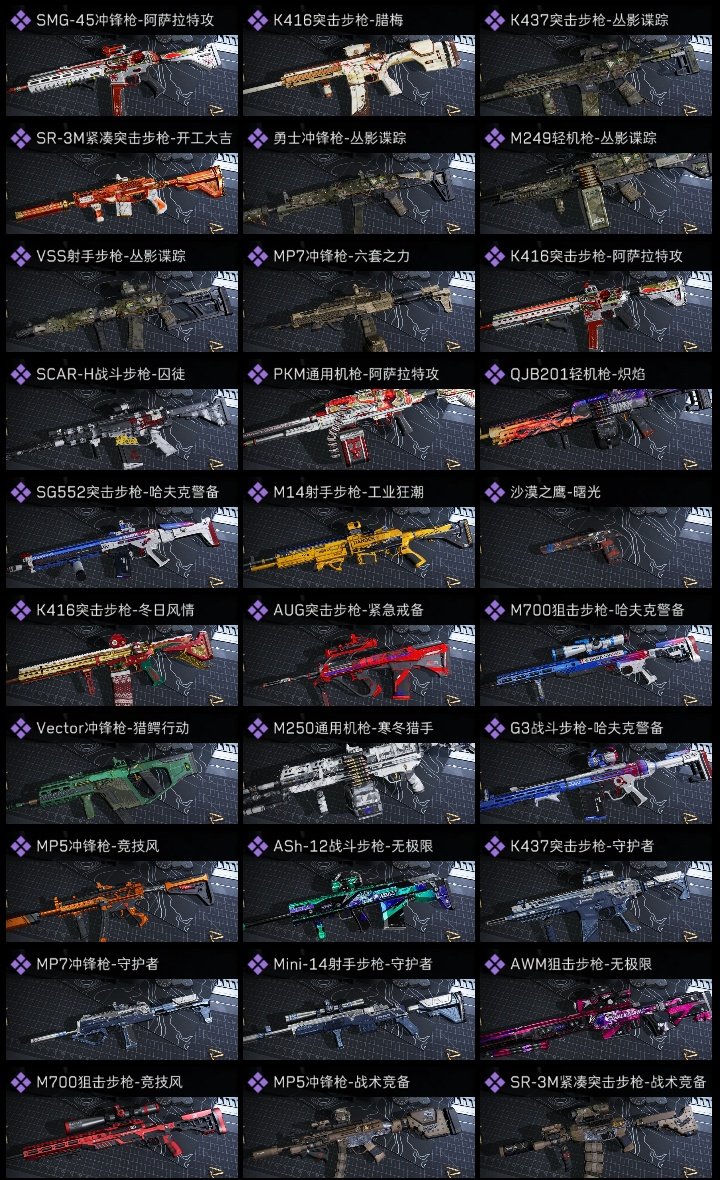
Task: Open the orange MP5 竞技风 submachine gun image
Action: [122, 902]
